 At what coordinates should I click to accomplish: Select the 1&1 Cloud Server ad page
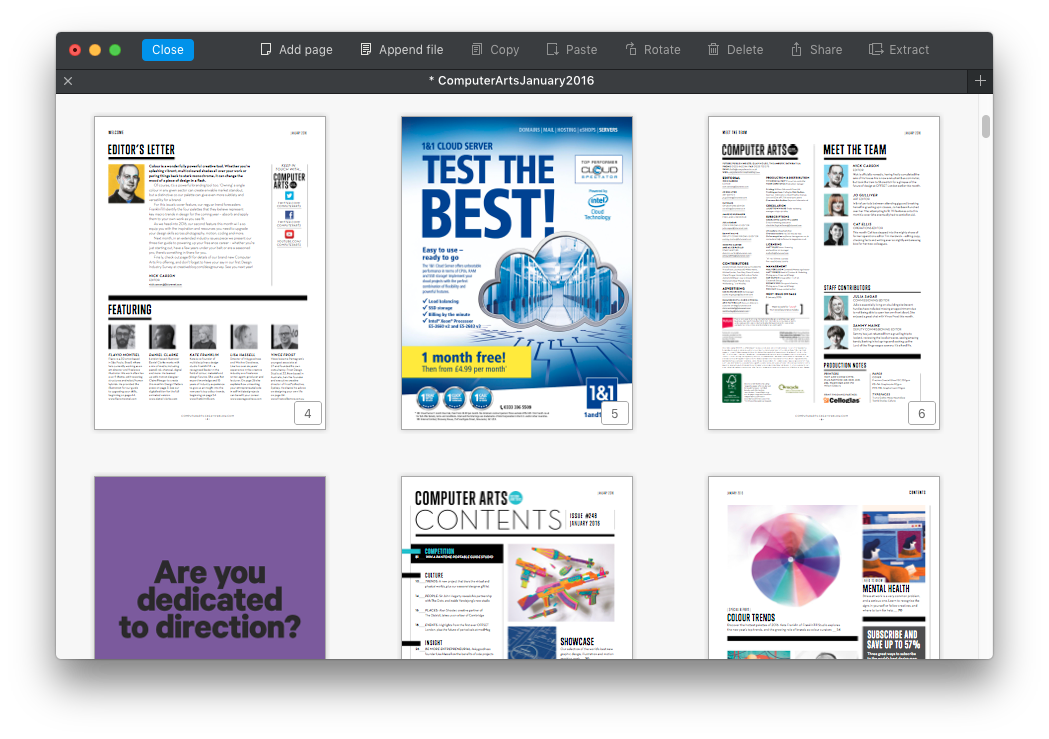[517, 273]
